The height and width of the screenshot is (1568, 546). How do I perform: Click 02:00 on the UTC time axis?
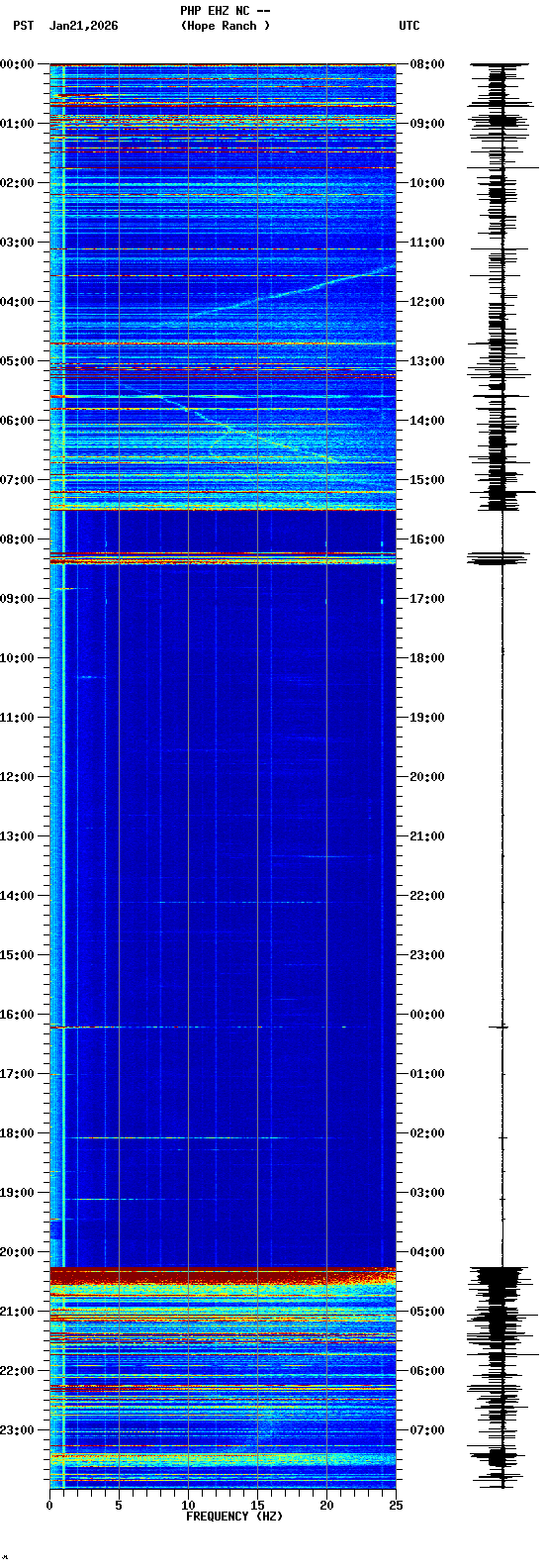coord(427,1133)
